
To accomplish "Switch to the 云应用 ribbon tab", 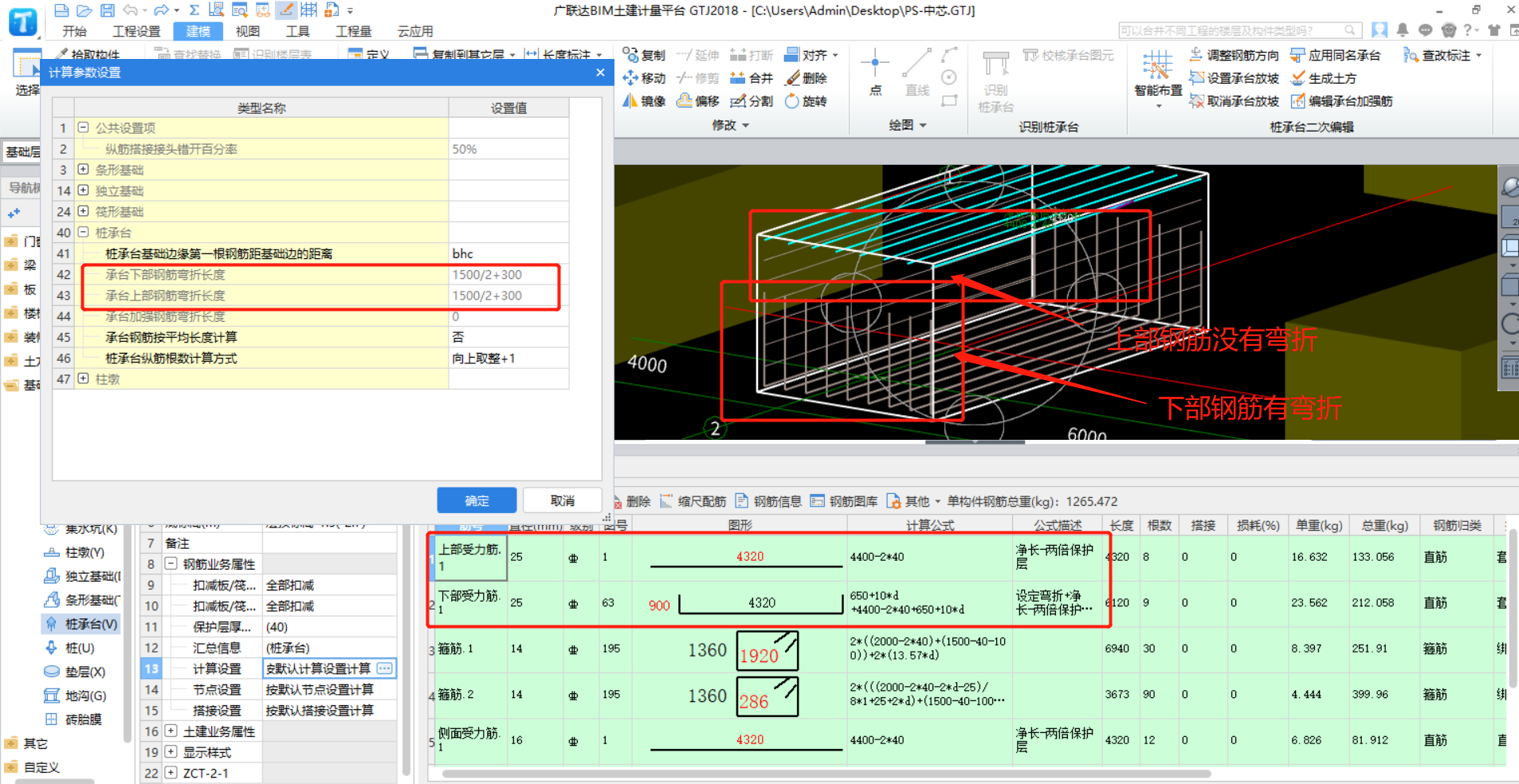I will pyautogui.click(x=415, y=31).
